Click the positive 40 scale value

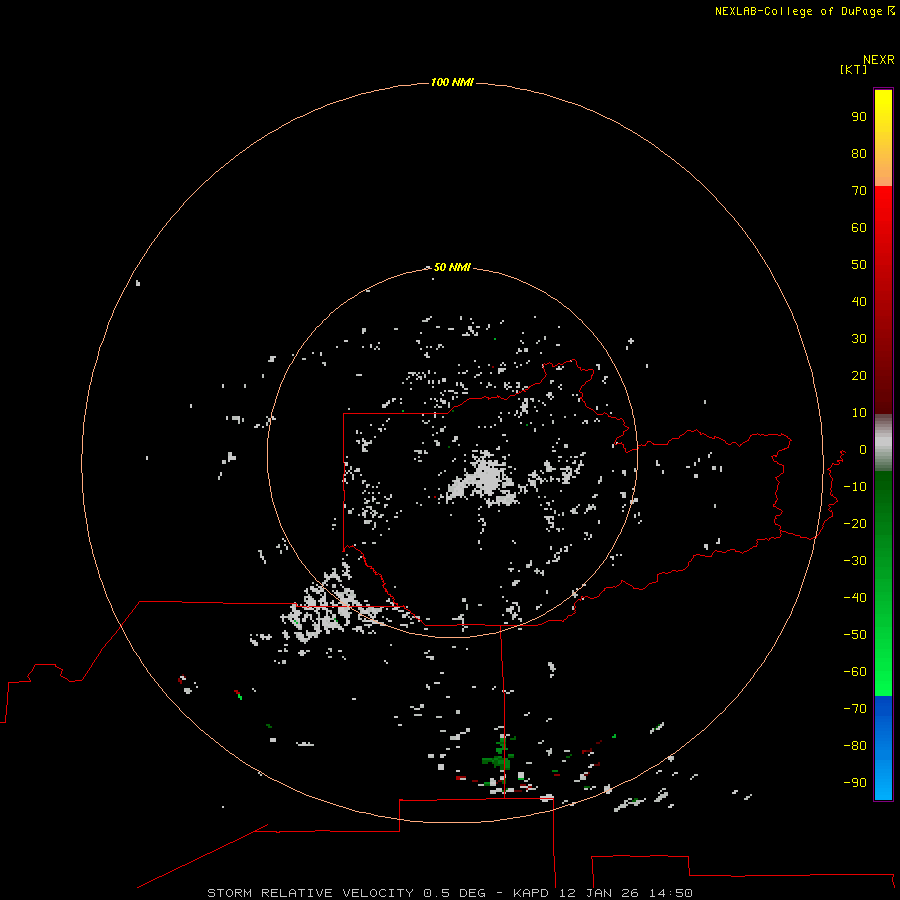[859, 302]
